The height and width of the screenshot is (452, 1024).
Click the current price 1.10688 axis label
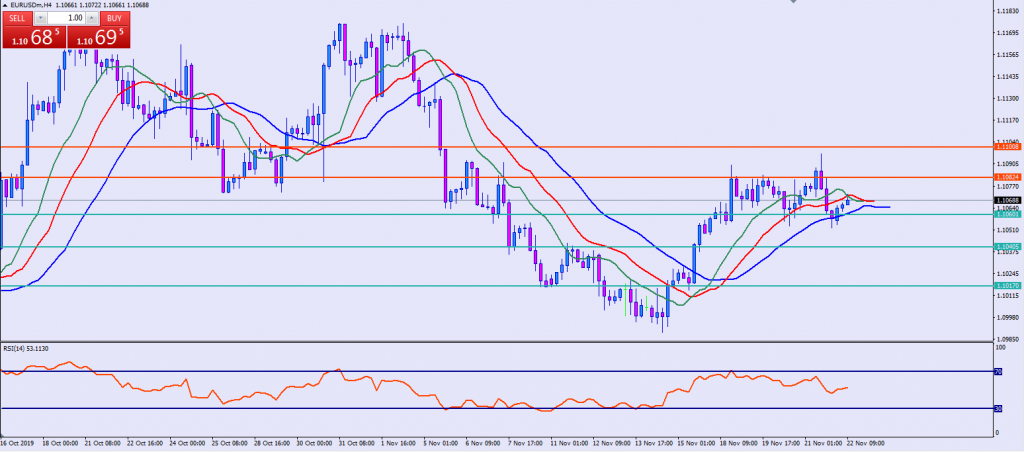pos(1007,200)
